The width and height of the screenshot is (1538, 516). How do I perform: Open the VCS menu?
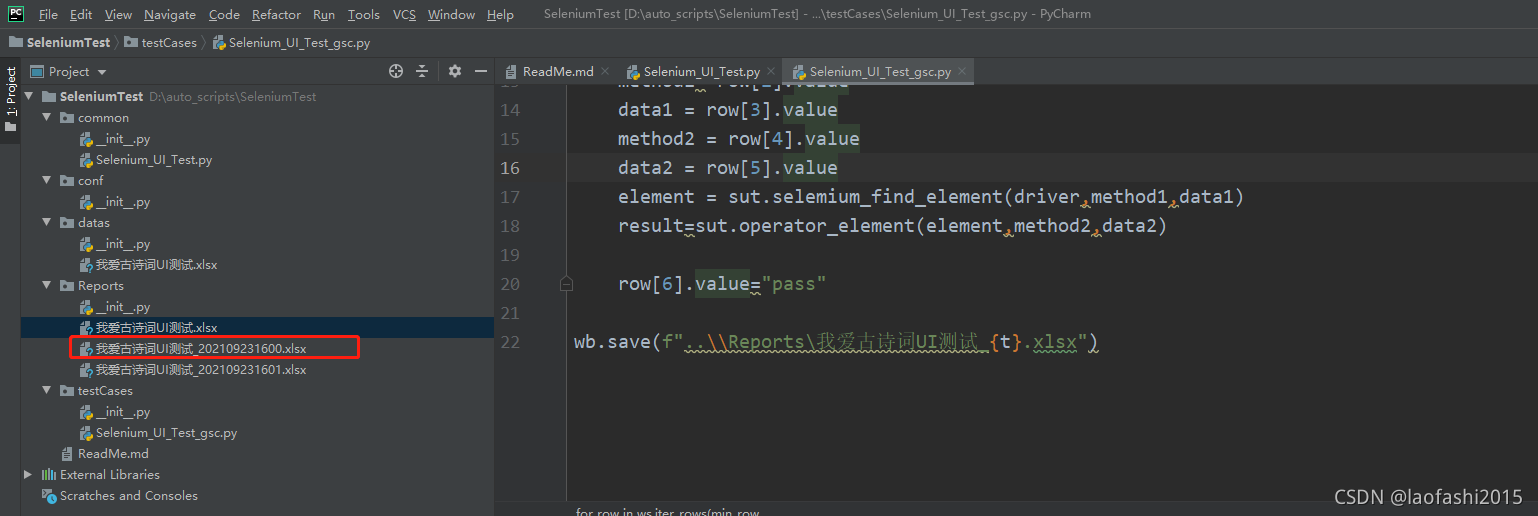[404, 15]
